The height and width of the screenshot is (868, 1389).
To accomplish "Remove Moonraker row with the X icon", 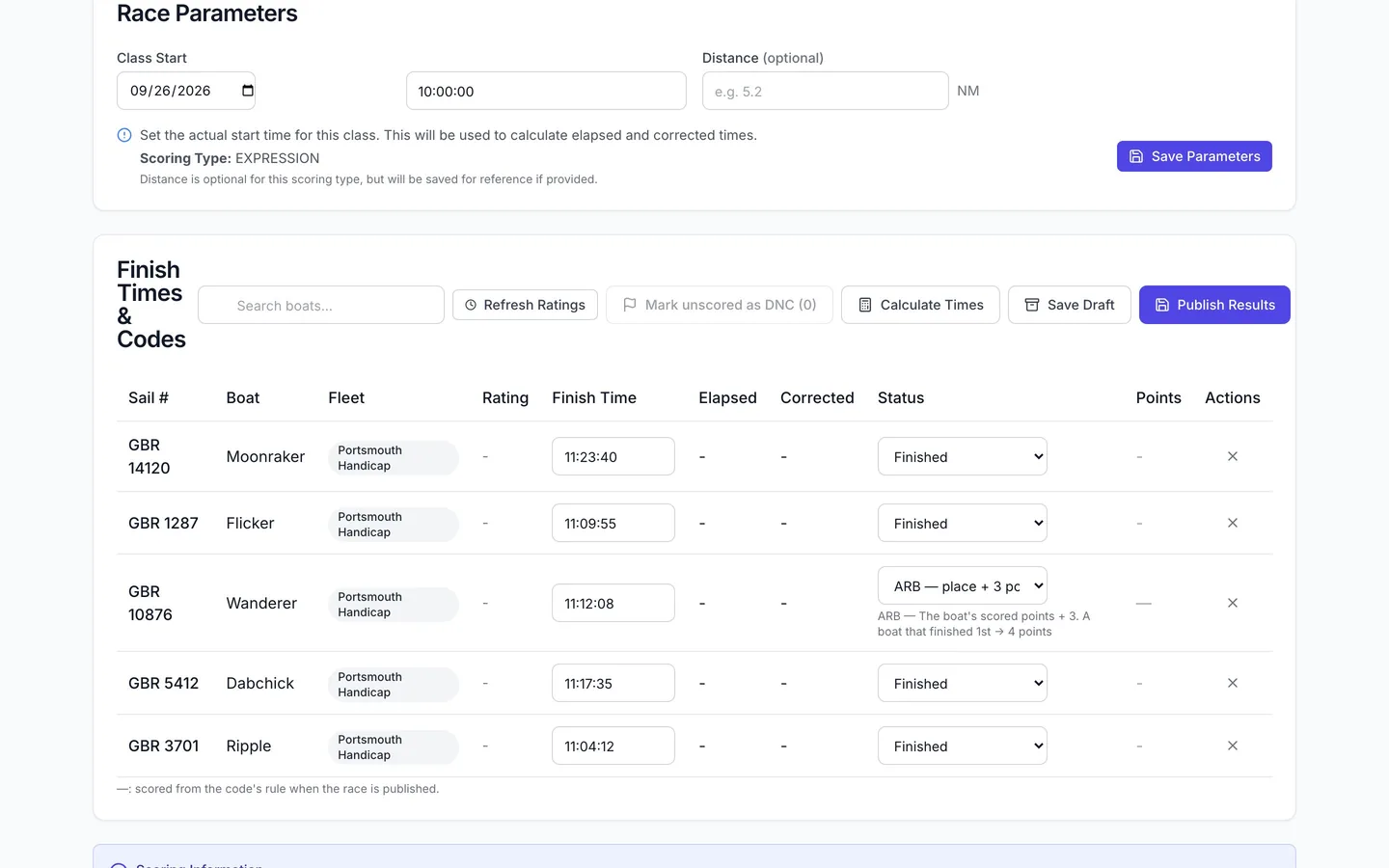I will click(1233, 456).
